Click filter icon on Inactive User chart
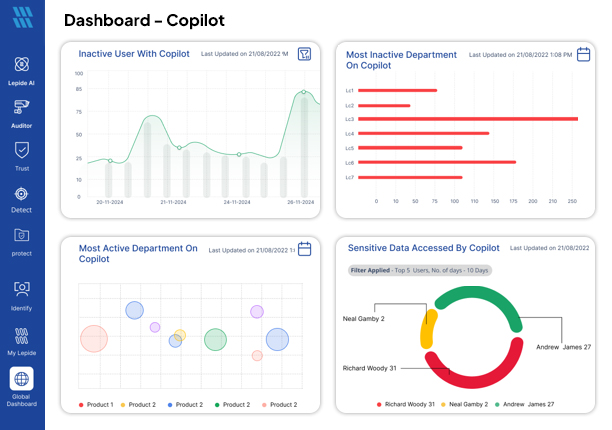Image resolution: width=612 pixels, height=430 pixels. 304,54
